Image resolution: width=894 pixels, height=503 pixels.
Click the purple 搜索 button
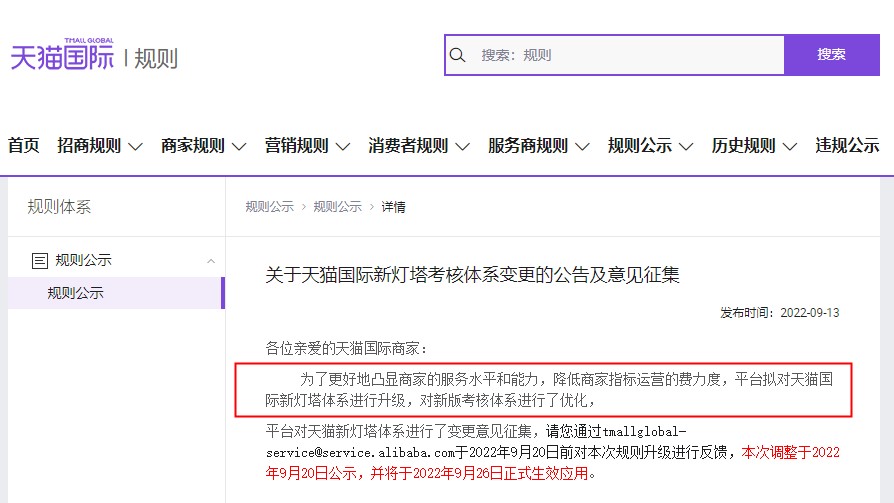pyautogui.click(x=831, y=55)
